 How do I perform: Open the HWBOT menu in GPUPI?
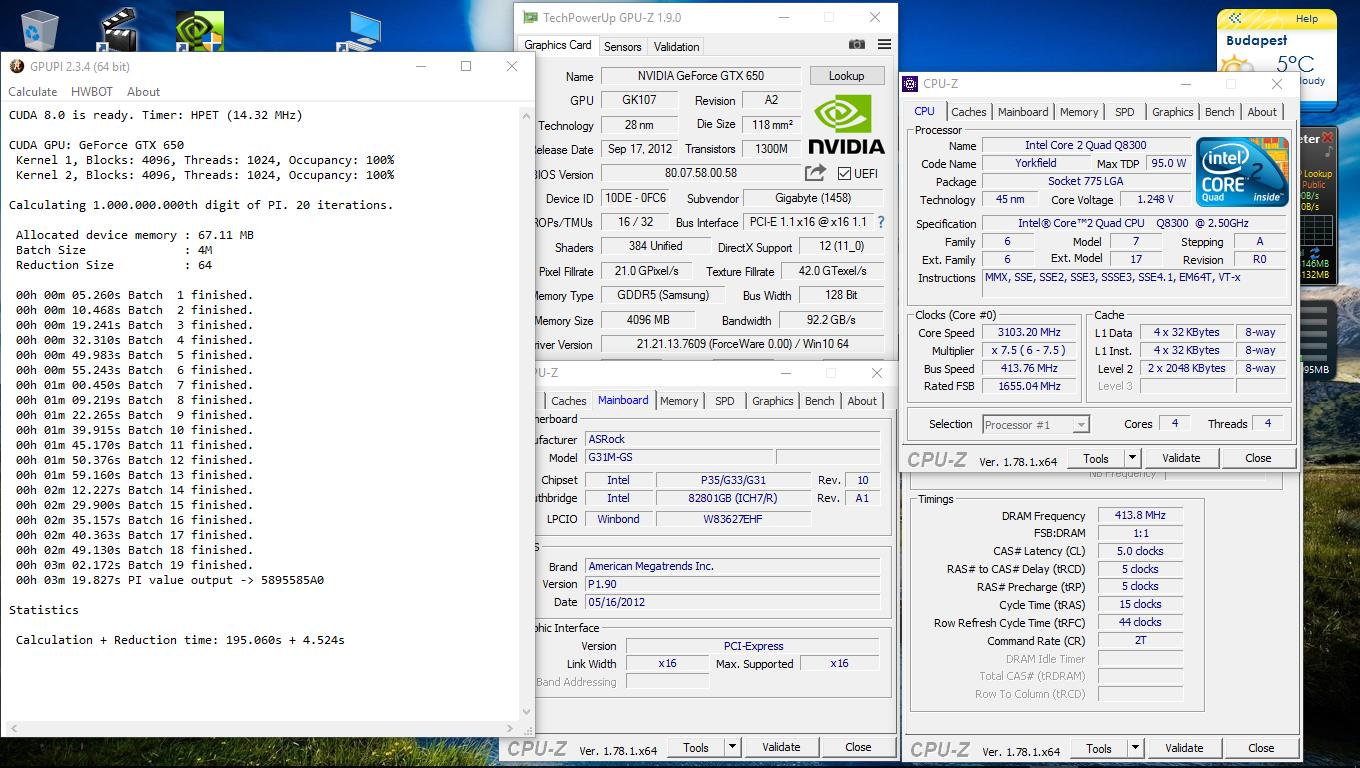92,91
